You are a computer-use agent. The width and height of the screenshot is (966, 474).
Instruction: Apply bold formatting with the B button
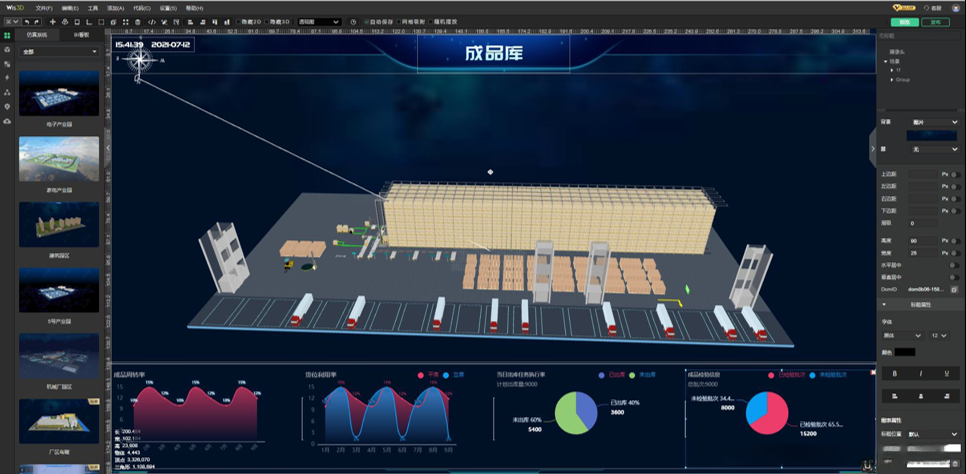[x=895, y=374]
